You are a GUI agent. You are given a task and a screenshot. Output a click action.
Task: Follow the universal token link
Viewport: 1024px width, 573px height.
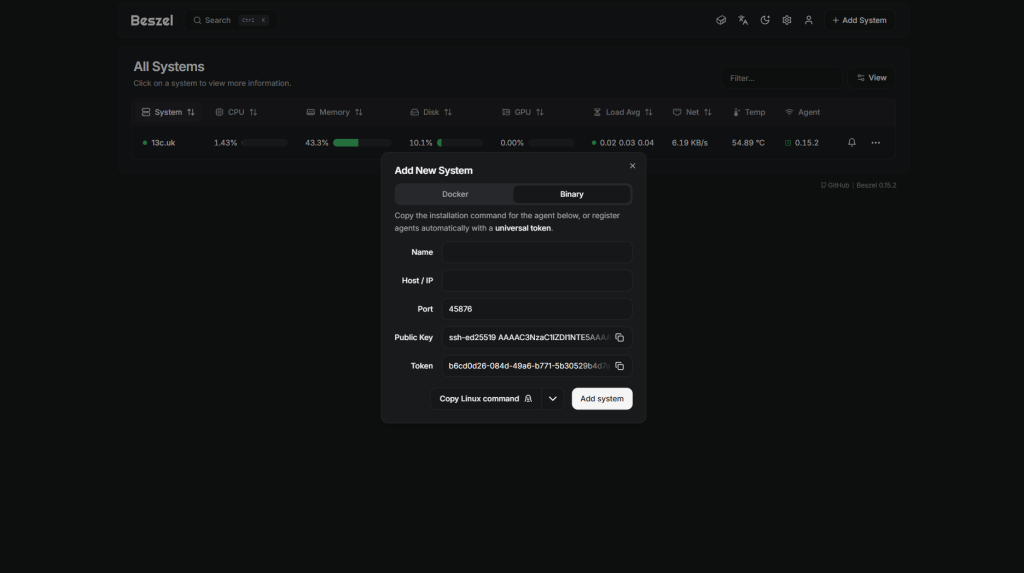pyautogui.click(x=522, y=228)
